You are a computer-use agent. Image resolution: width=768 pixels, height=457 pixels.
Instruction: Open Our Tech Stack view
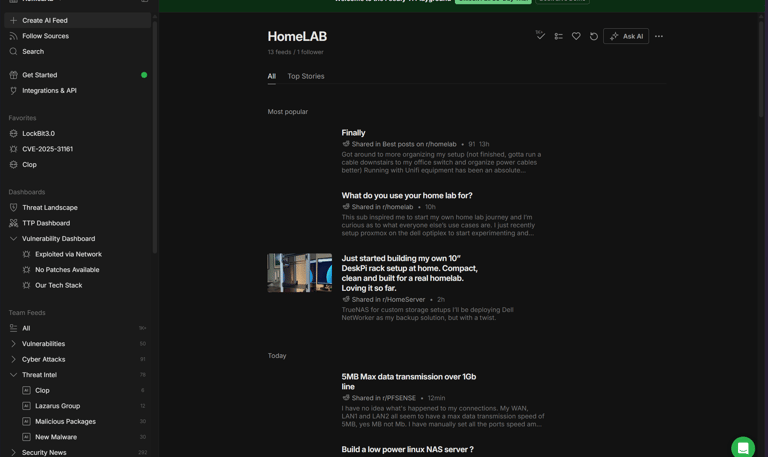tap(58, 286)
